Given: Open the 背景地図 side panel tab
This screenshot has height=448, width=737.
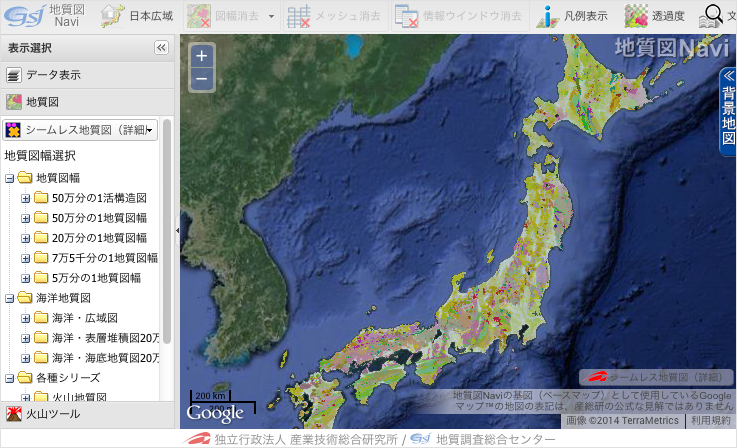Looking at the screenshot, I should [x=728, y=111].
